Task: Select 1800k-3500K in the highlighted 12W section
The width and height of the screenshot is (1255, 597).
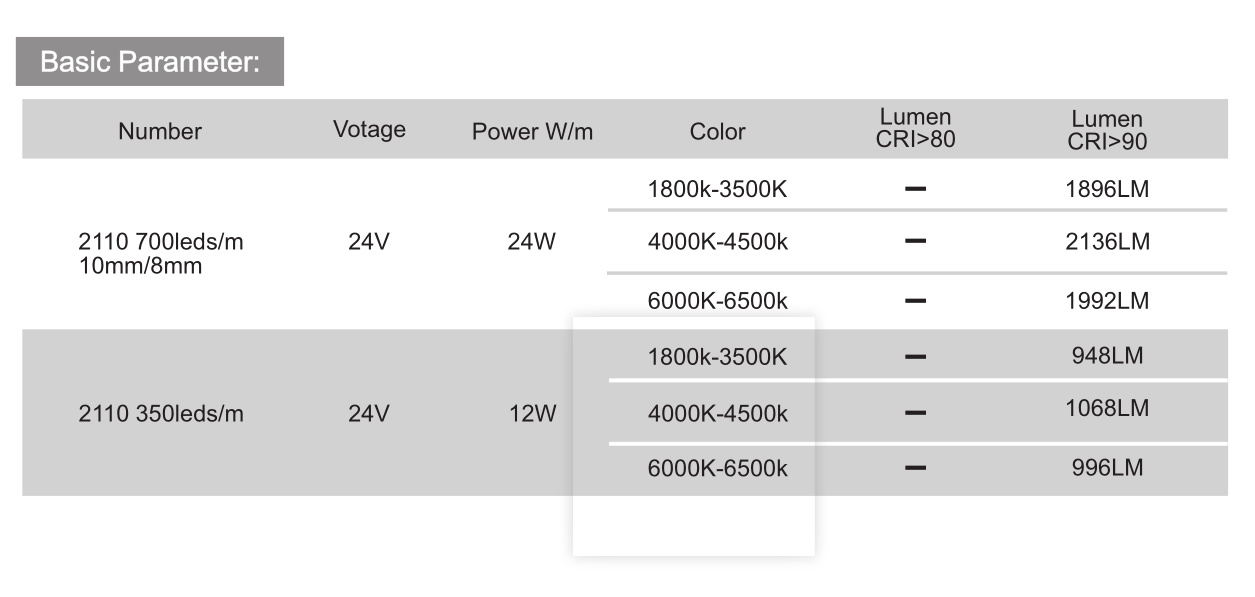Action: [717, 356]
